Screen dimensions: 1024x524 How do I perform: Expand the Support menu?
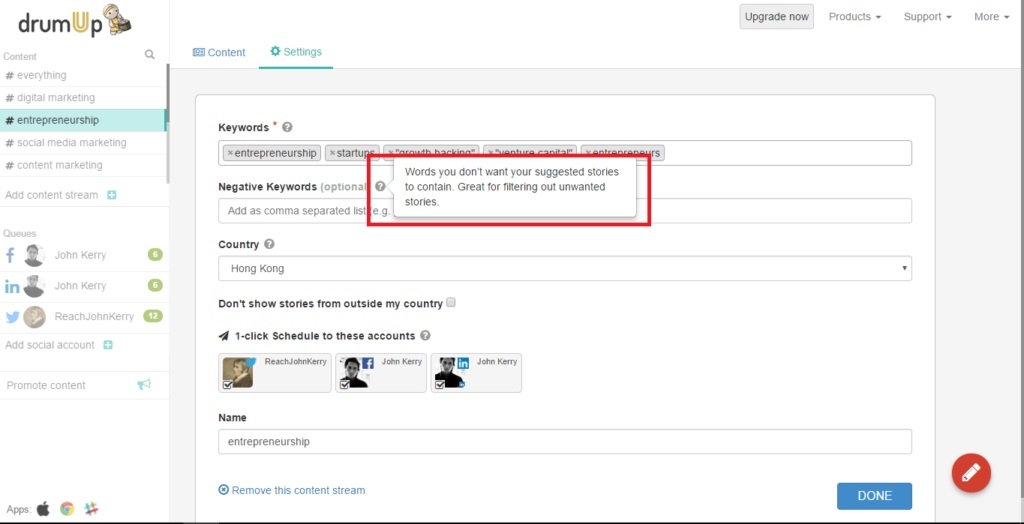(x=927, y=17)
